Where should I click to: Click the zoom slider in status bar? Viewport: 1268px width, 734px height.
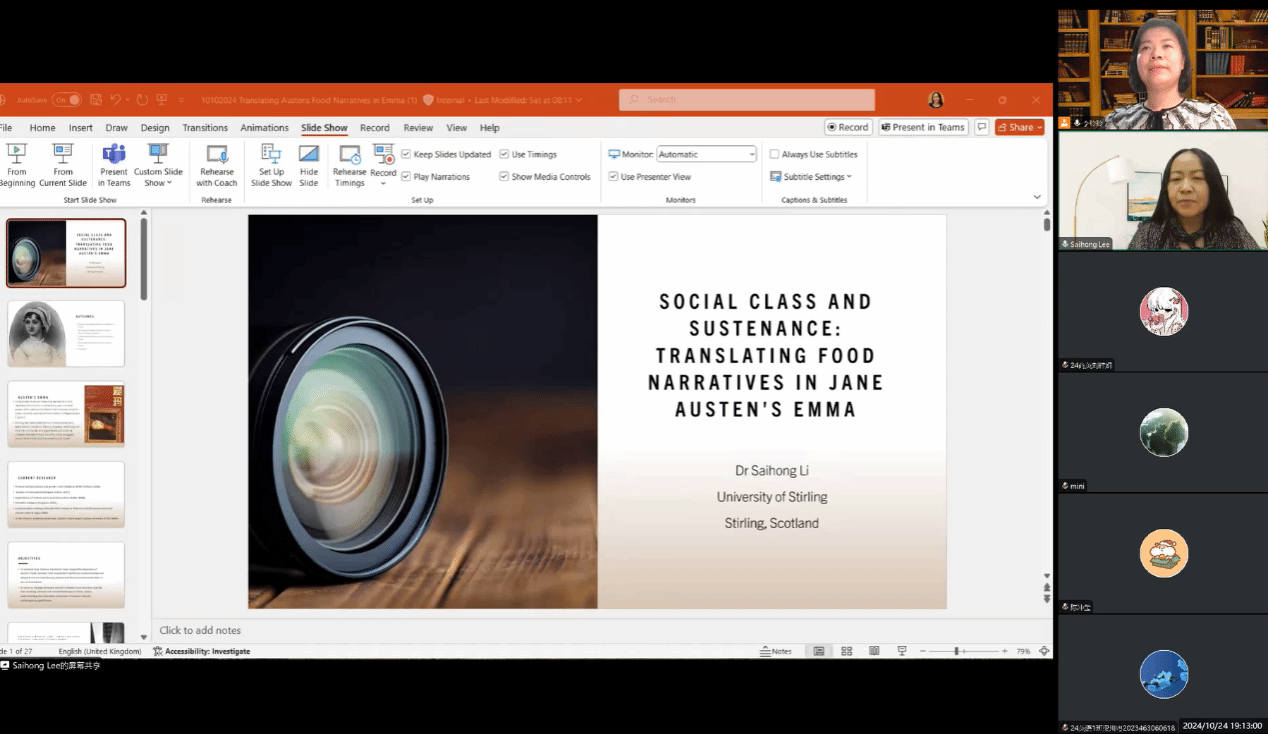tap(957, 651)
